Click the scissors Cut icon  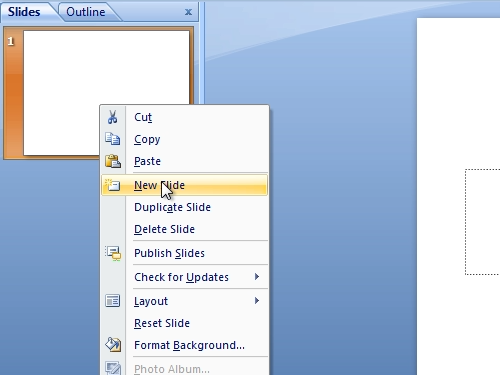[113, 117]
